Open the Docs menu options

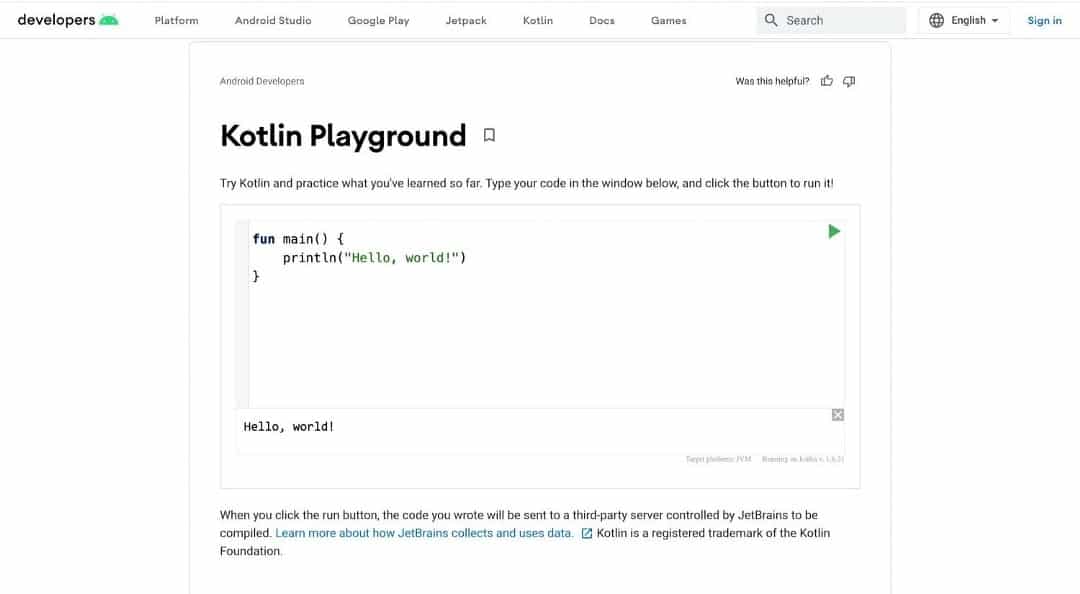coord(601,20)
